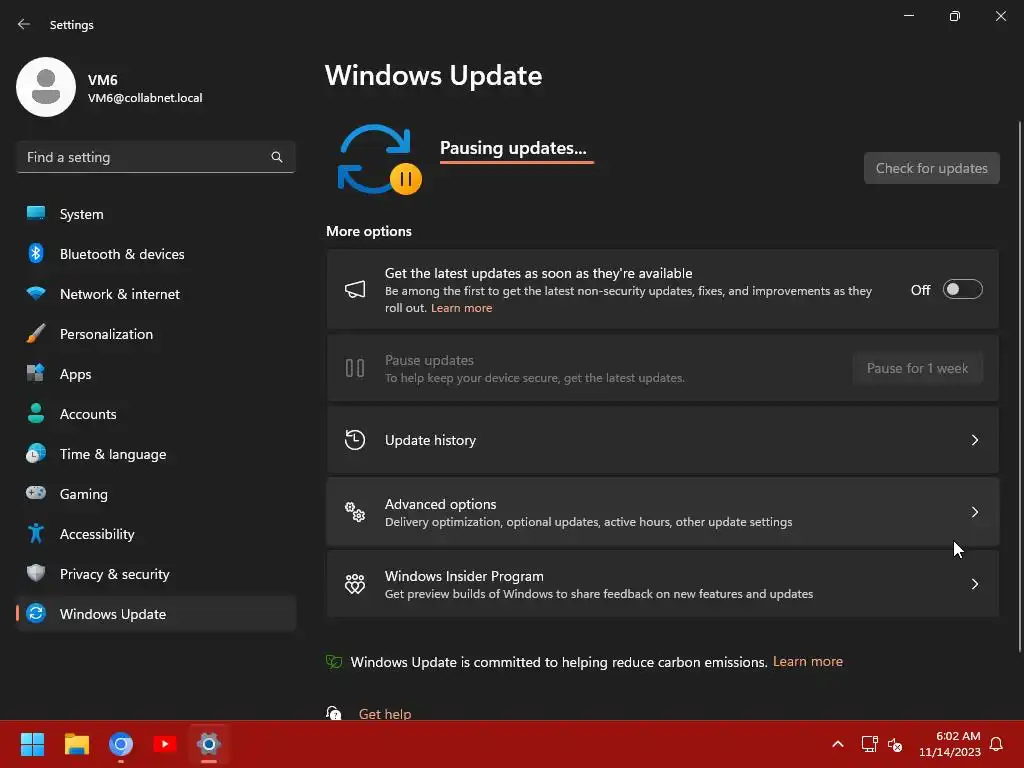Open the Start menu from taskbar
This screenshot has height=768, width=1024.
(32, 744)
